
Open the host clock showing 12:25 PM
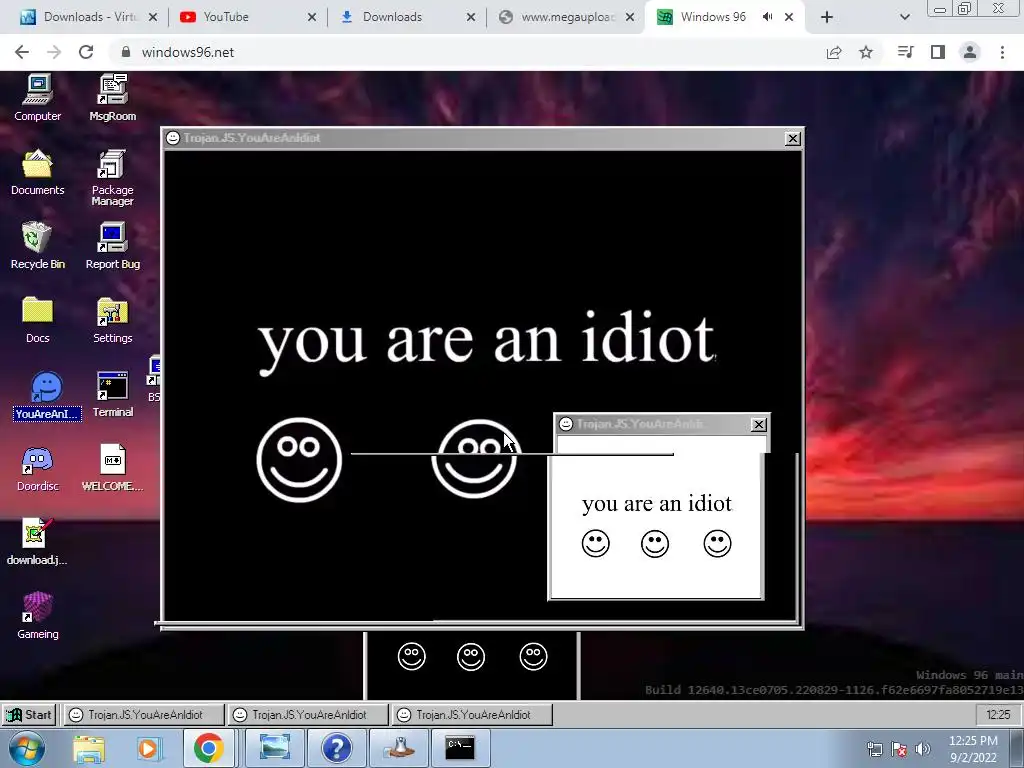973,749
